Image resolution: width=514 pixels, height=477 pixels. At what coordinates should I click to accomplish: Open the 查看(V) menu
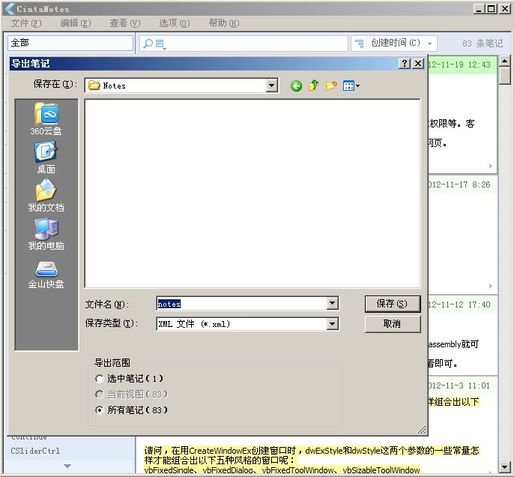click(x=125, y=23)
